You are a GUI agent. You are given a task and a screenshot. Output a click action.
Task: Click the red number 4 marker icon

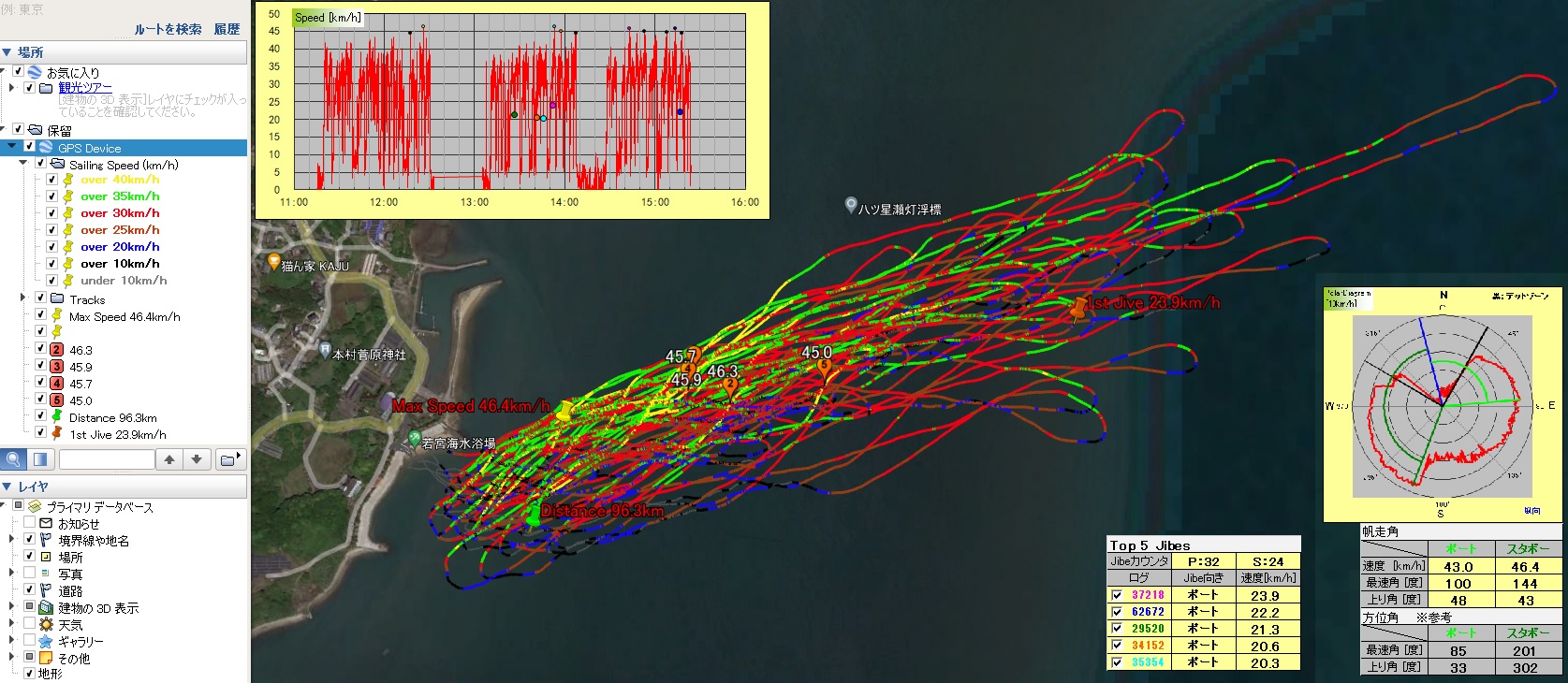pos(57,384)
